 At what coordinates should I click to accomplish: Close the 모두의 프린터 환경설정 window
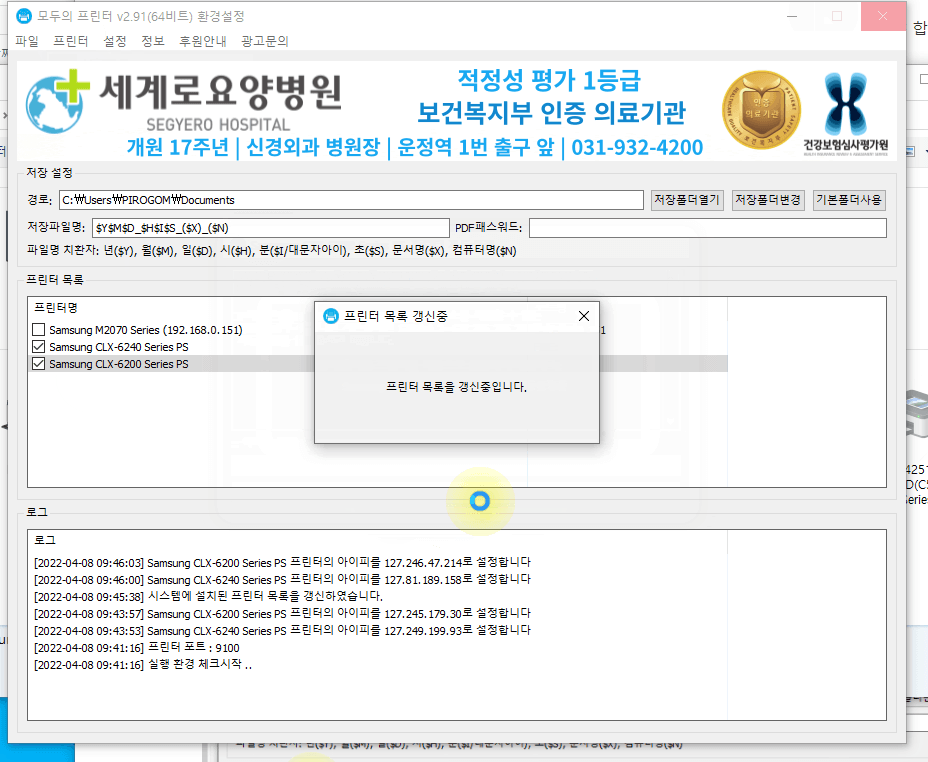tap(883, 16)
